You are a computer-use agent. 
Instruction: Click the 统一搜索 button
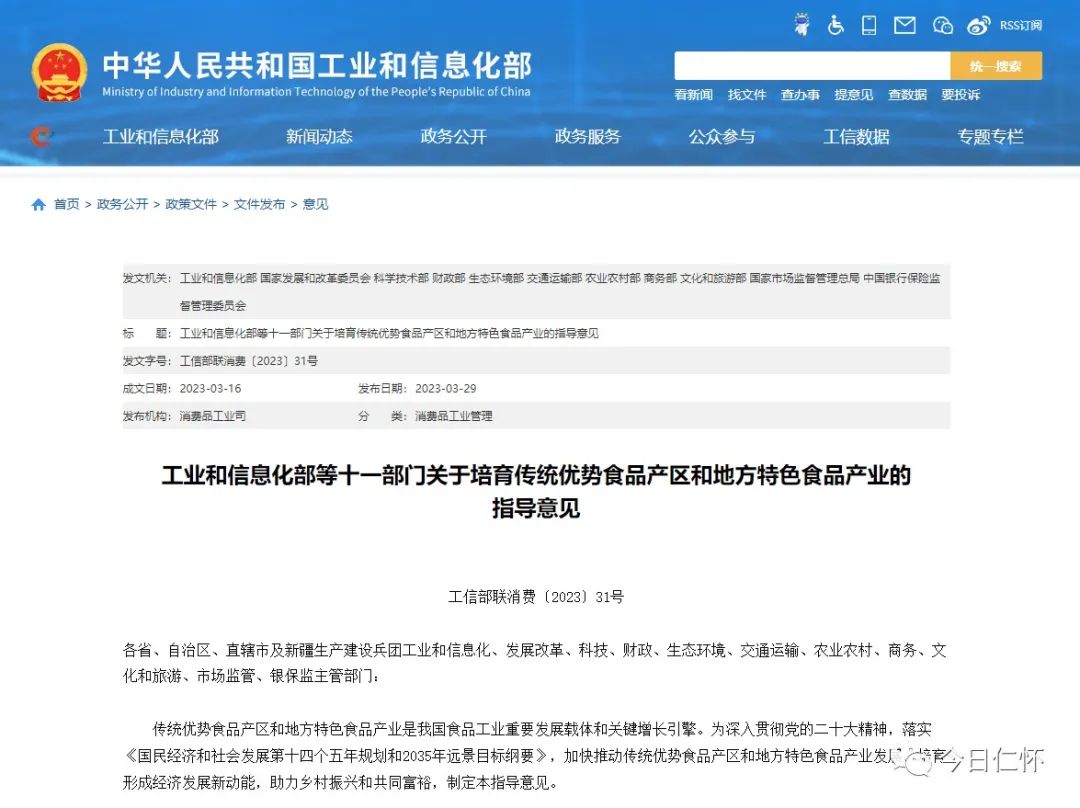tap(996, 66)
